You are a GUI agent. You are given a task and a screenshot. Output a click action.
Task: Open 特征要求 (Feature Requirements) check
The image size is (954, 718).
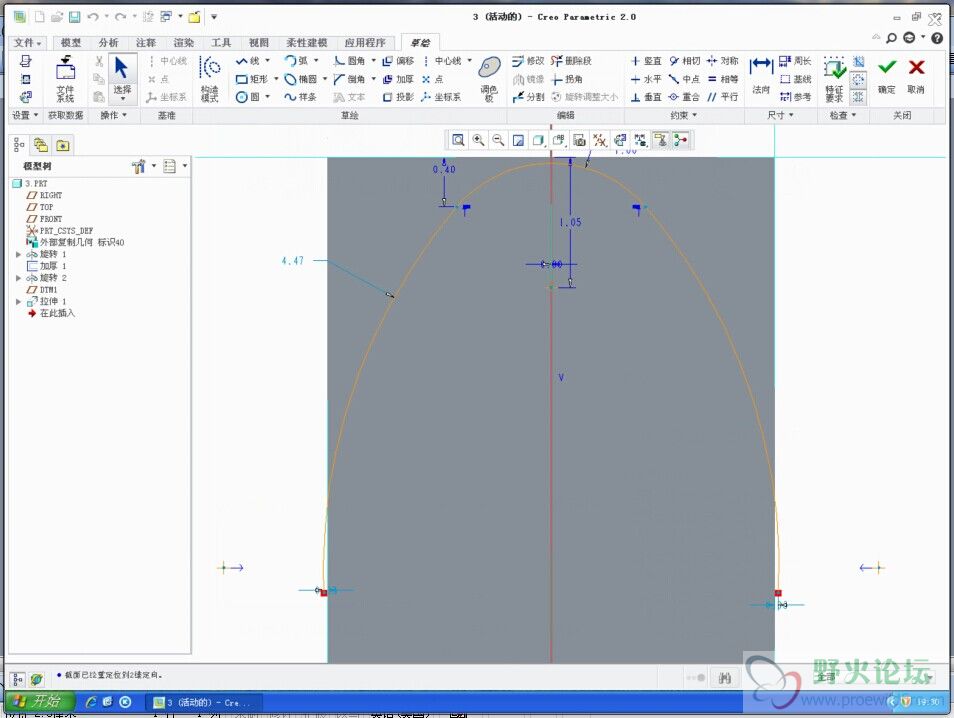[x=835, y=78]
